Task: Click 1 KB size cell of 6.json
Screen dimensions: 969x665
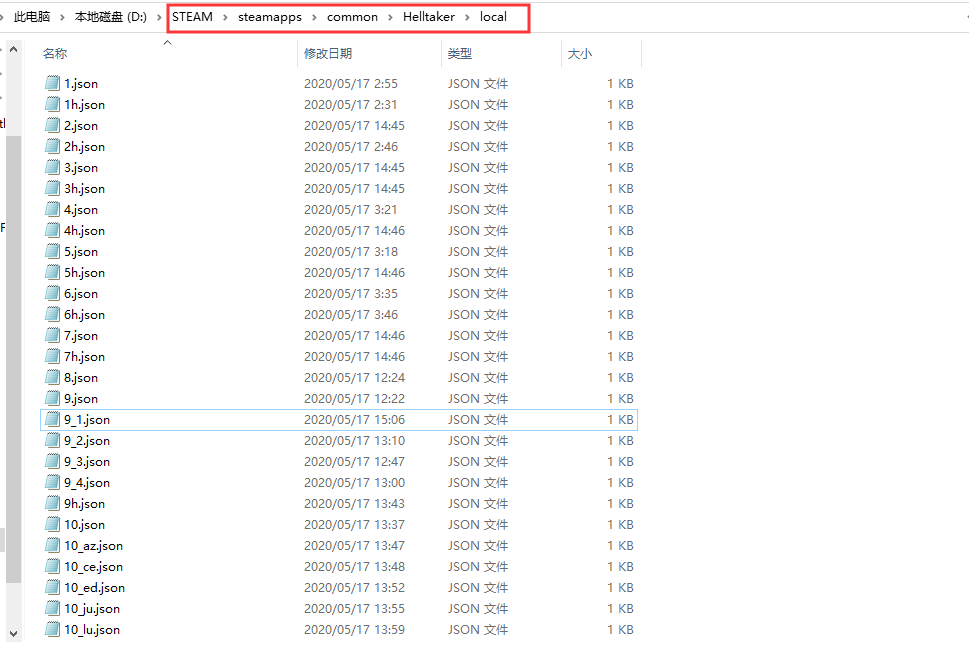Action: tap(620, 294)
